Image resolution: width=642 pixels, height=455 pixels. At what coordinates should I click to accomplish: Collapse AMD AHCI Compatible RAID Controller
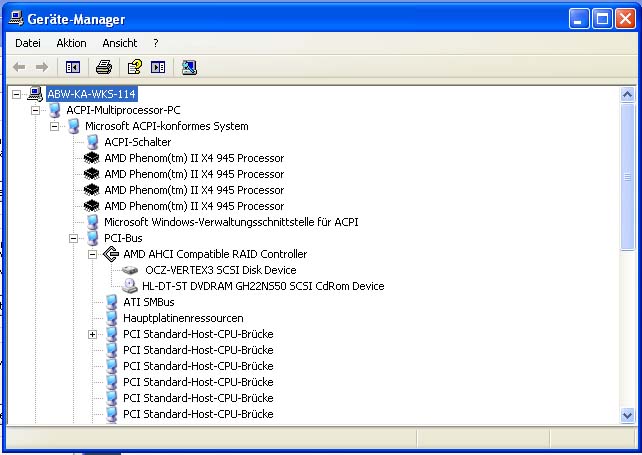(93, 254)
